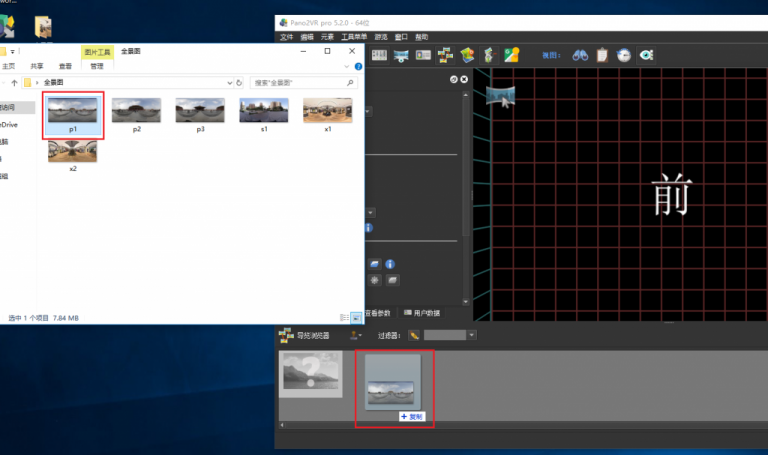The height and width of the screenshot is (455, 768).
Task: Open the 查看 ribbon tab in Explorer
Action: coord(65,66)
